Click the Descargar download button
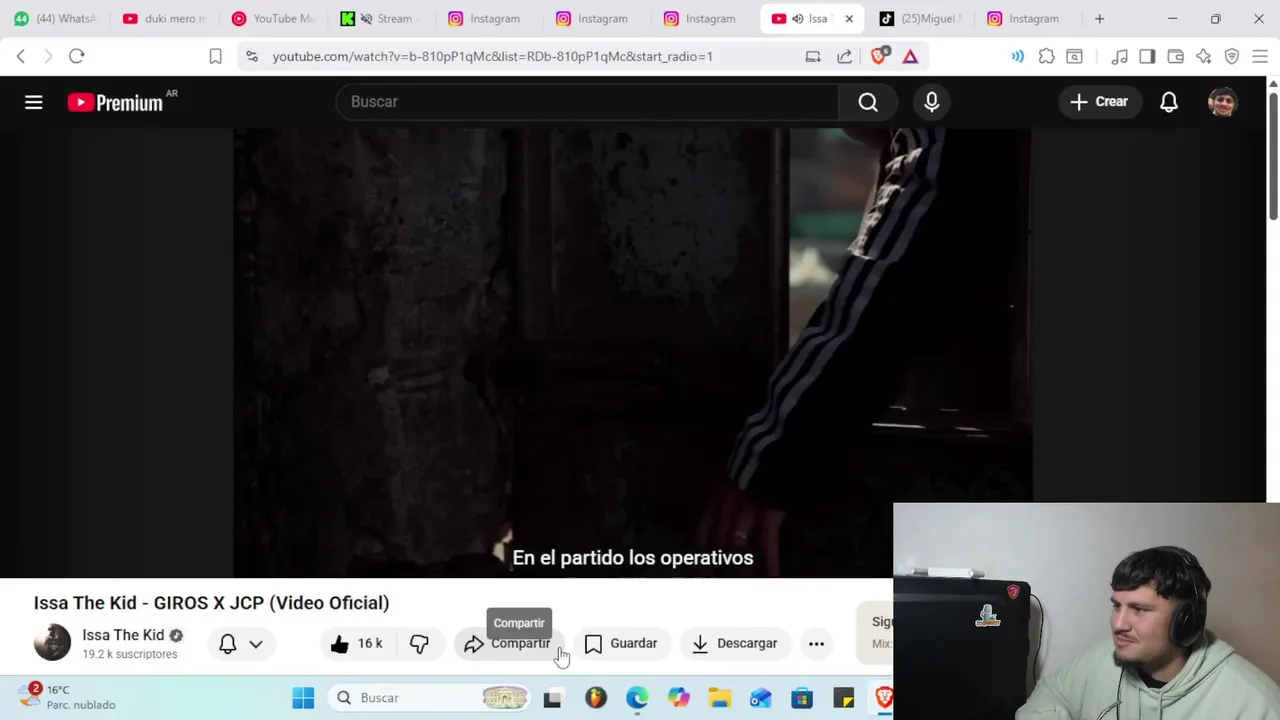1280x720 pixels. pyautogui.click(x=735, y=644)
